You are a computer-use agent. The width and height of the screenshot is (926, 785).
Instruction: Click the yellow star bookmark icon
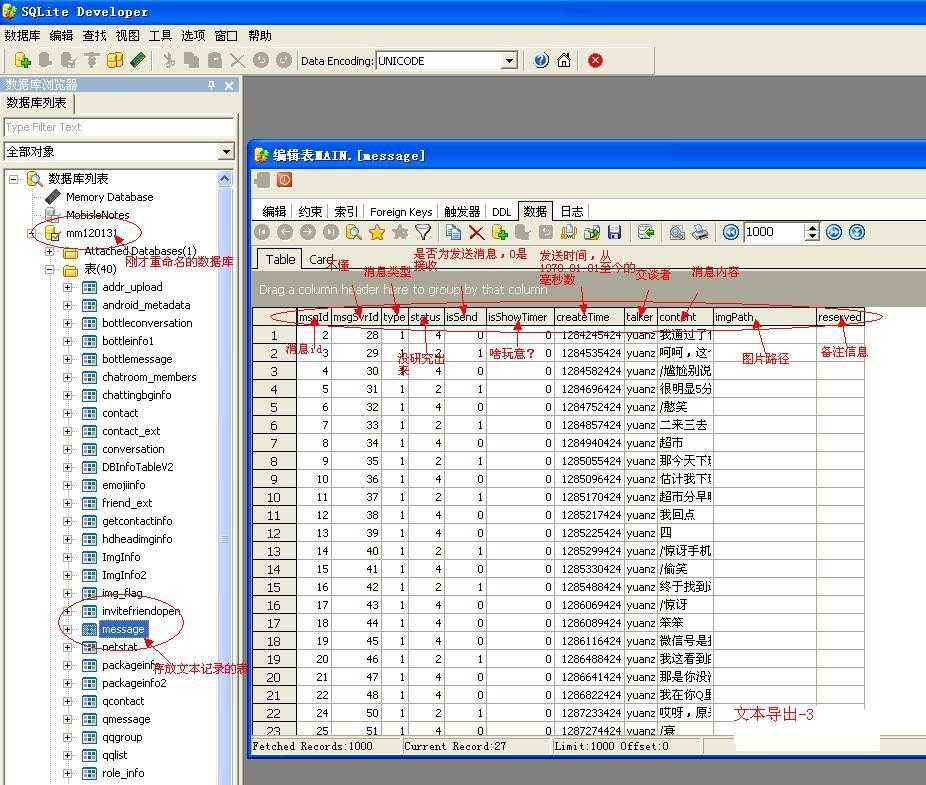coord(377,232)
